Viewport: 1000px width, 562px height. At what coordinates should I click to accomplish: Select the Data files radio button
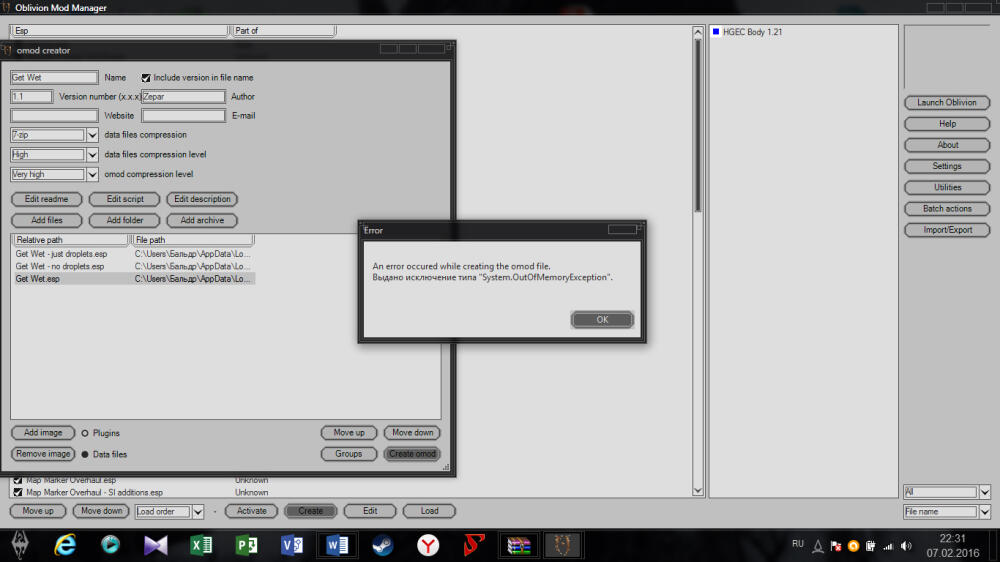click(85, 454)
